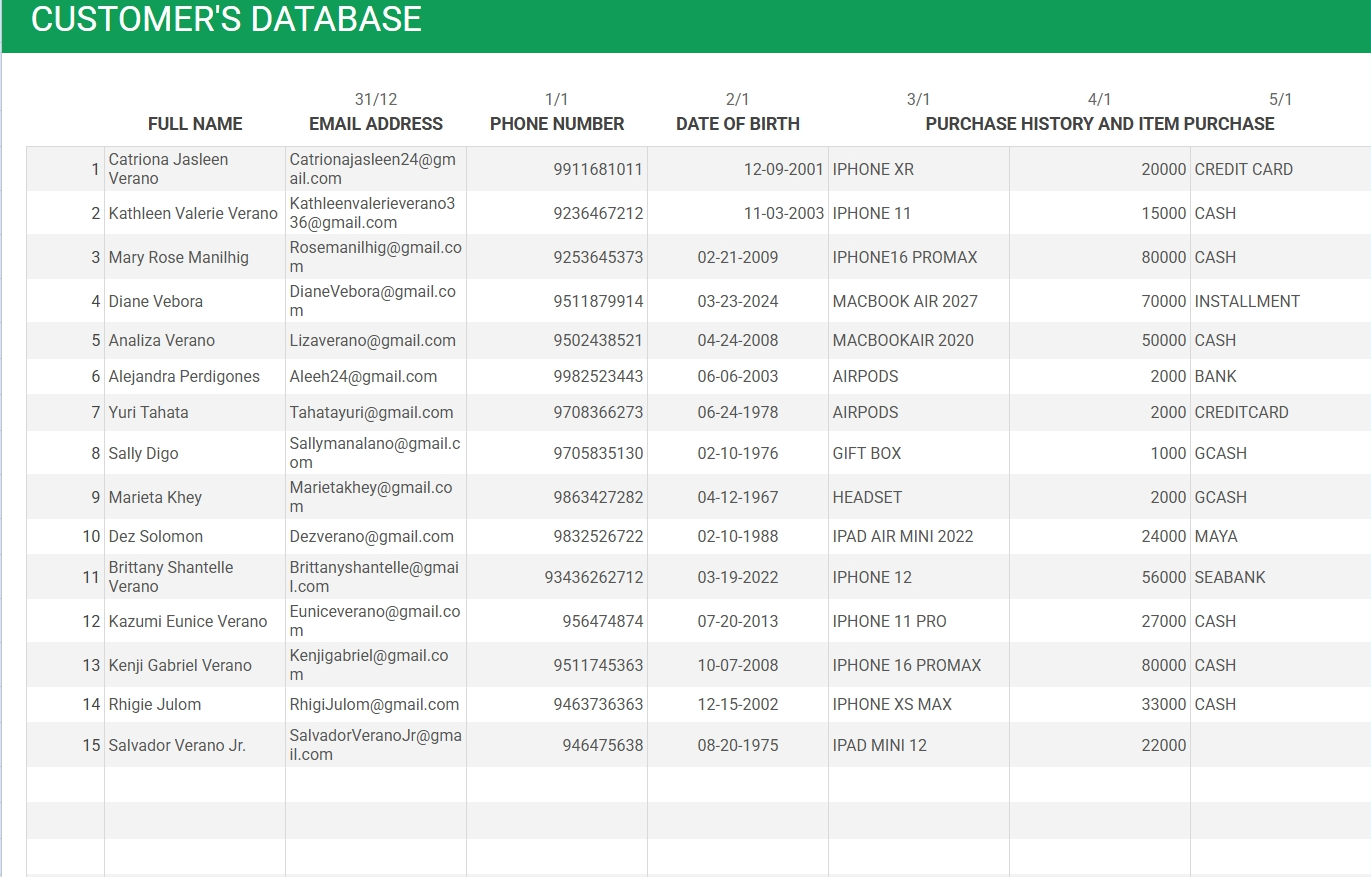Select the Diane Vebora name cell
1371x877 pixels.
click(x=195, y=301)
